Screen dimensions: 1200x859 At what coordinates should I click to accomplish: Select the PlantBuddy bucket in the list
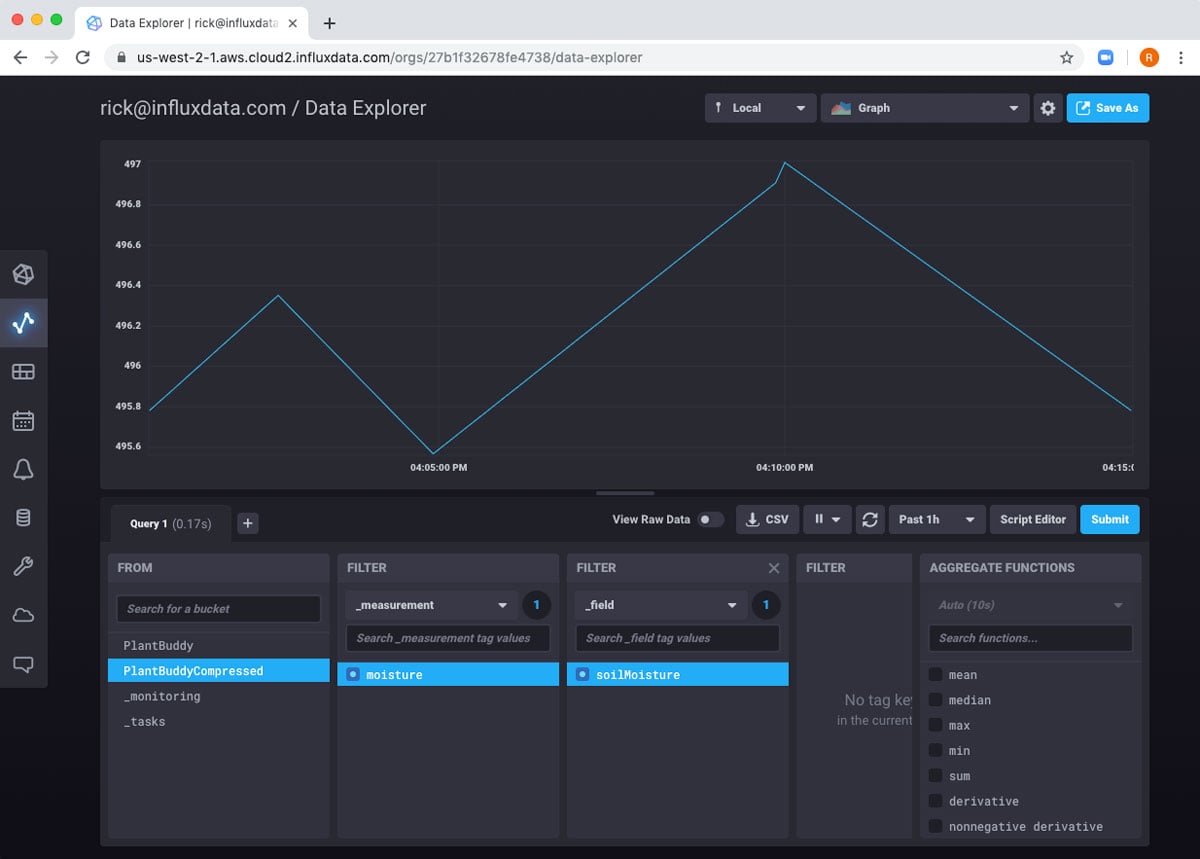(x=159, y=646)
